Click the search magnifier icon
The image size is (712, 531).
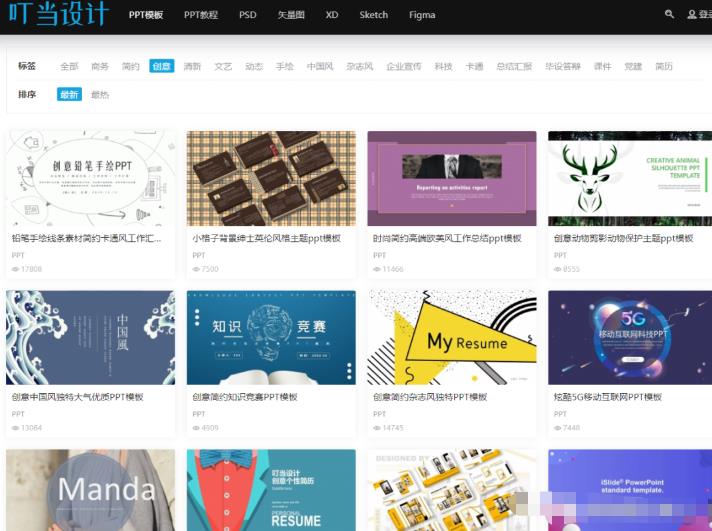point(669,15)
